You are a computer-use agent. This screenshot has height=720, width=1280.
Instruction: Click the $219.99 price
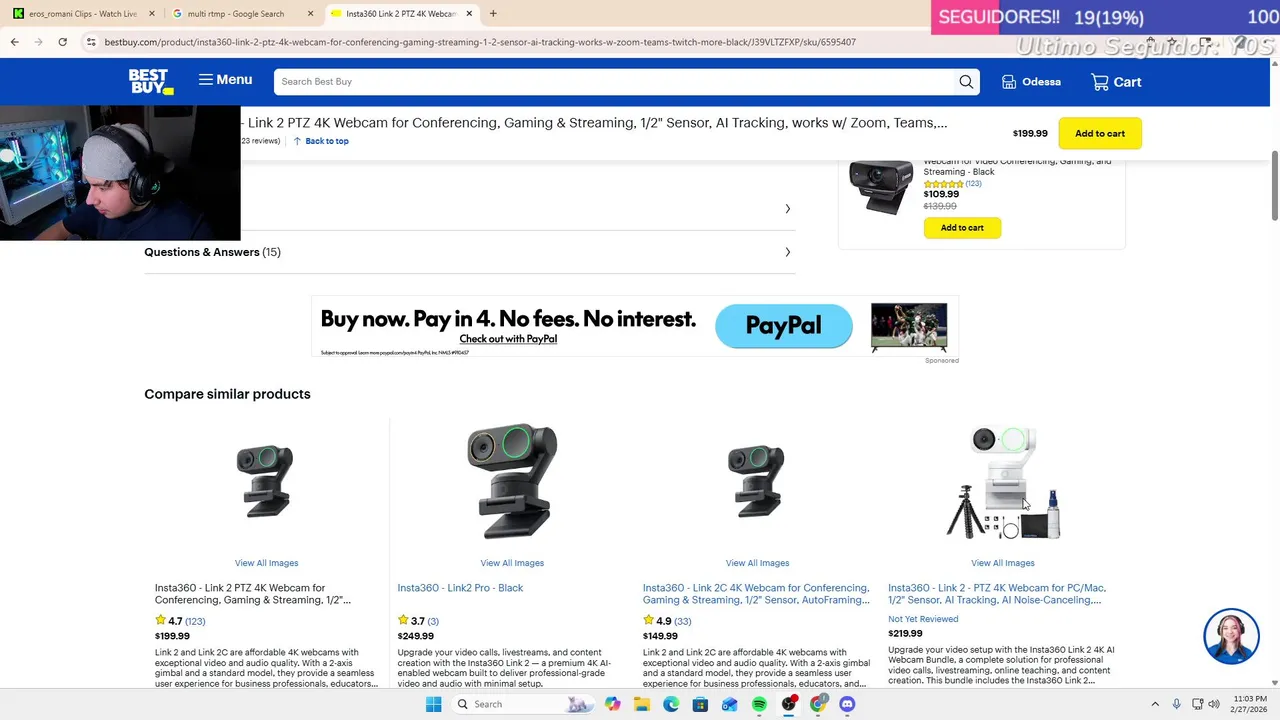click(905, 633)
